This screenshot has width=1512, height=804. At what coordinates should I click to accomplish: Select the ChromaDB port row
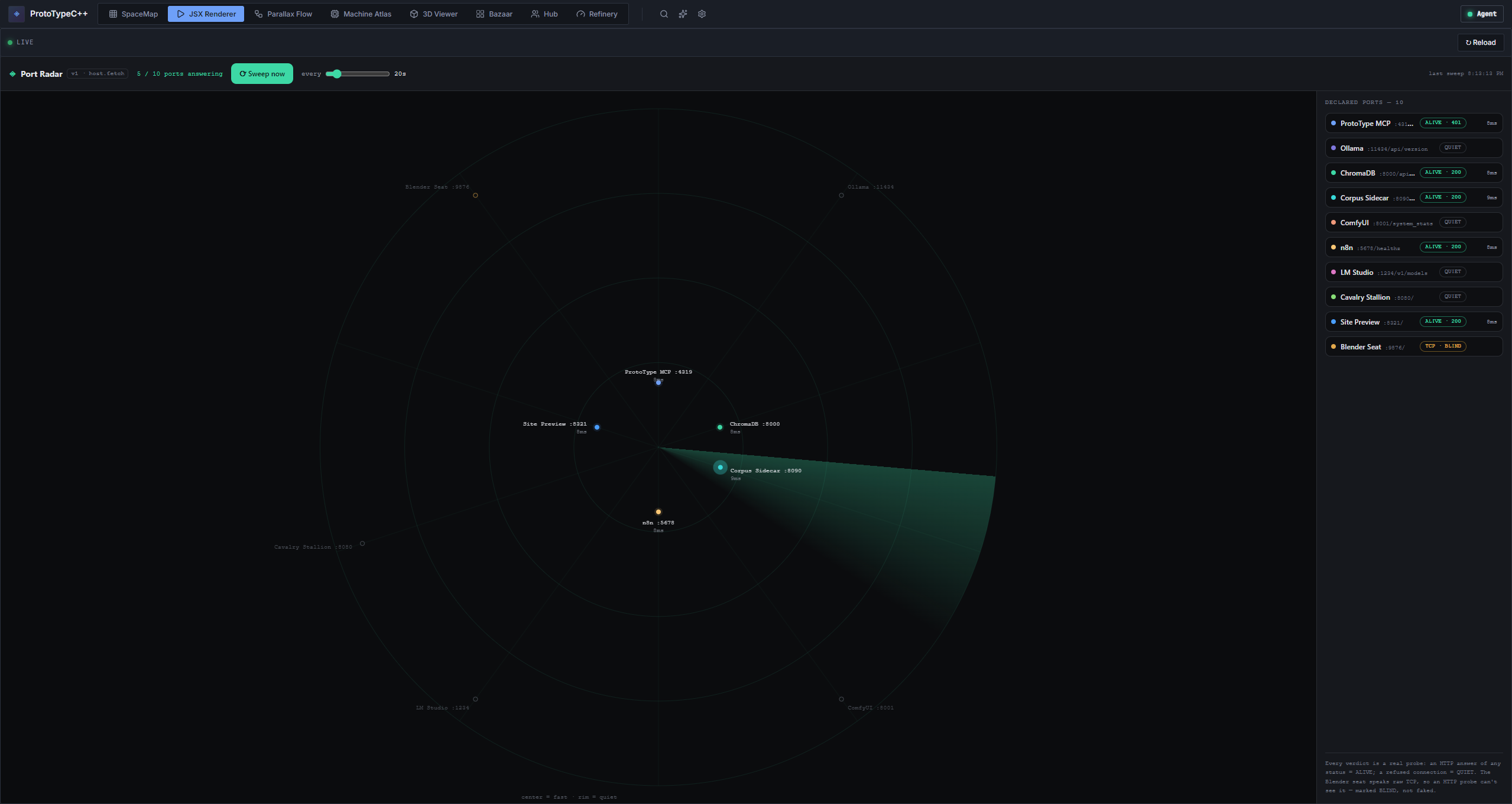[x=1413, y=173]
